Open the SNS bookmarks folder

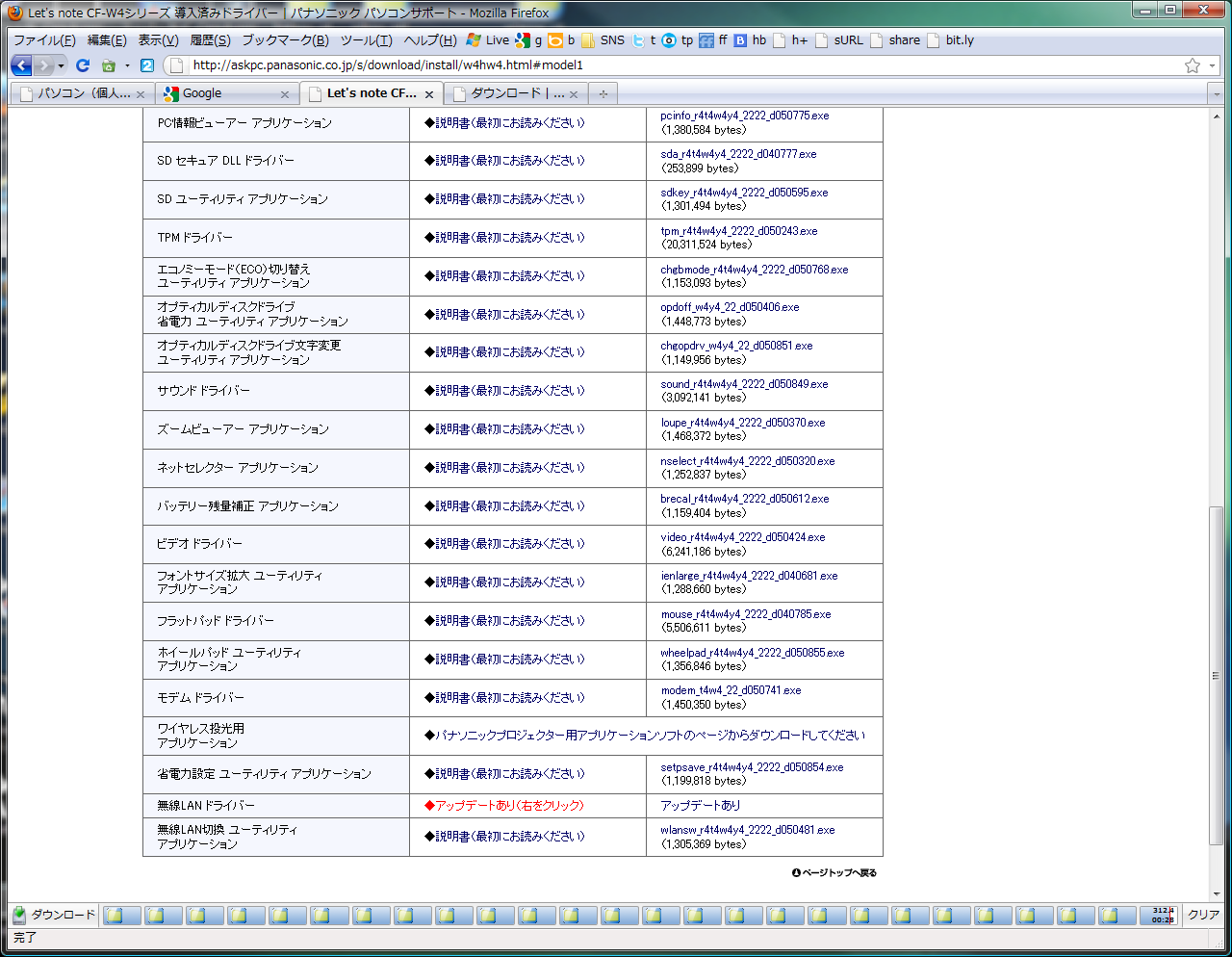(x=603, y=40)
